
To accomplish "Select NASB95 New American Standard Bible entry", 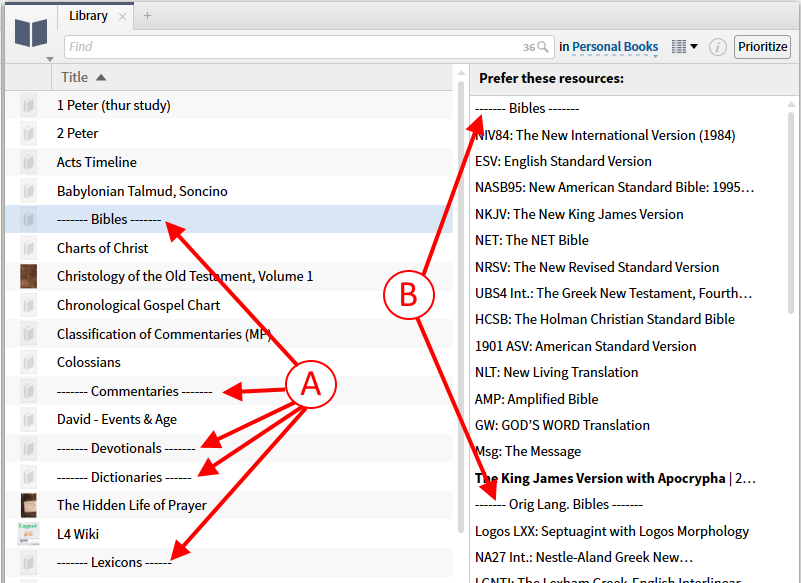I will coord(614,188).
